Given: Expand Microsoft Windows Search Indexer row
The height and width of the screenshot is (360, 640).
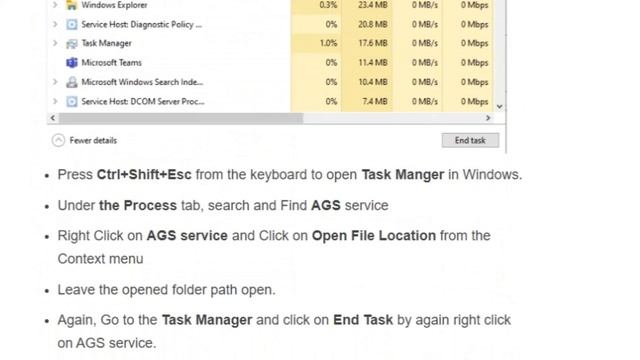Looking at the screenshot, I should coord(55,82).
